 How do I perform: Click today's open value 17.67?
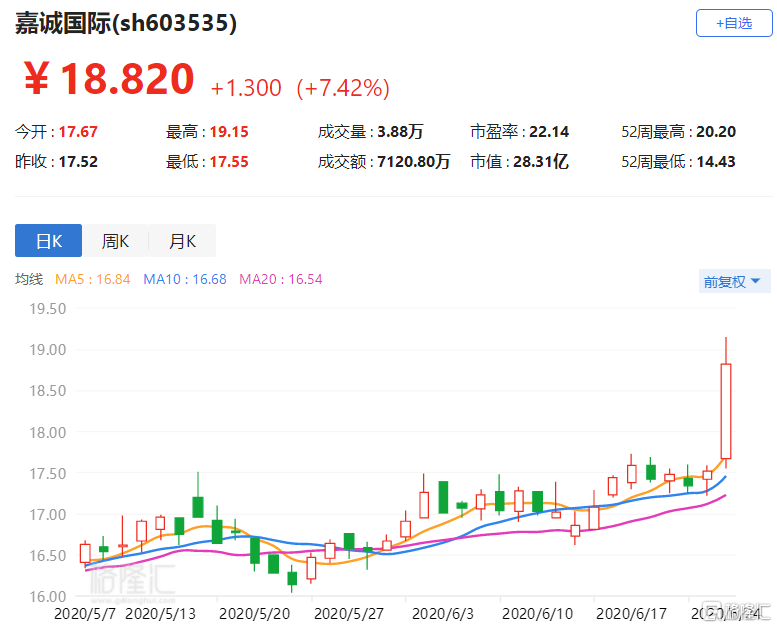point(78,132)
